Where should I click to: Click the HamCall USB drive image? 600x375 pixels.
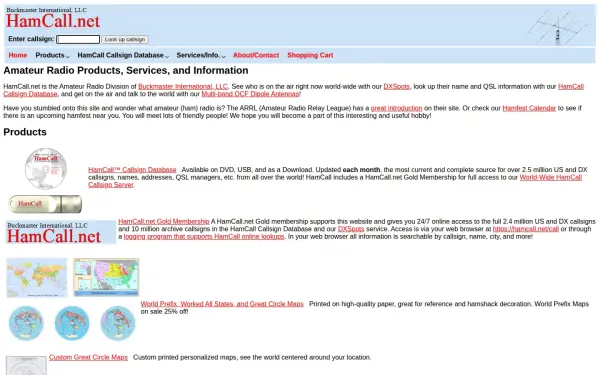tap(45, 204)
